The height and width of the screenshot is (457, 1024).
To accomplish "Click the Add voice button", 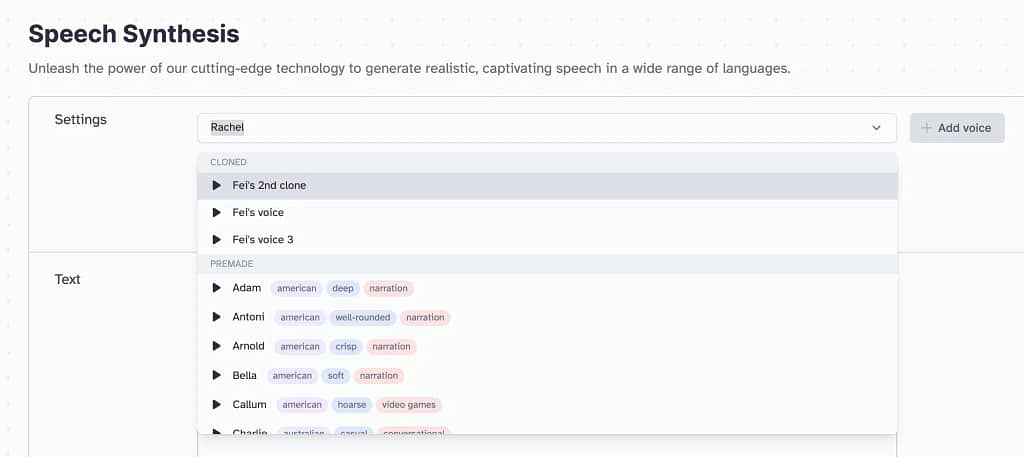I will [957, 128].
